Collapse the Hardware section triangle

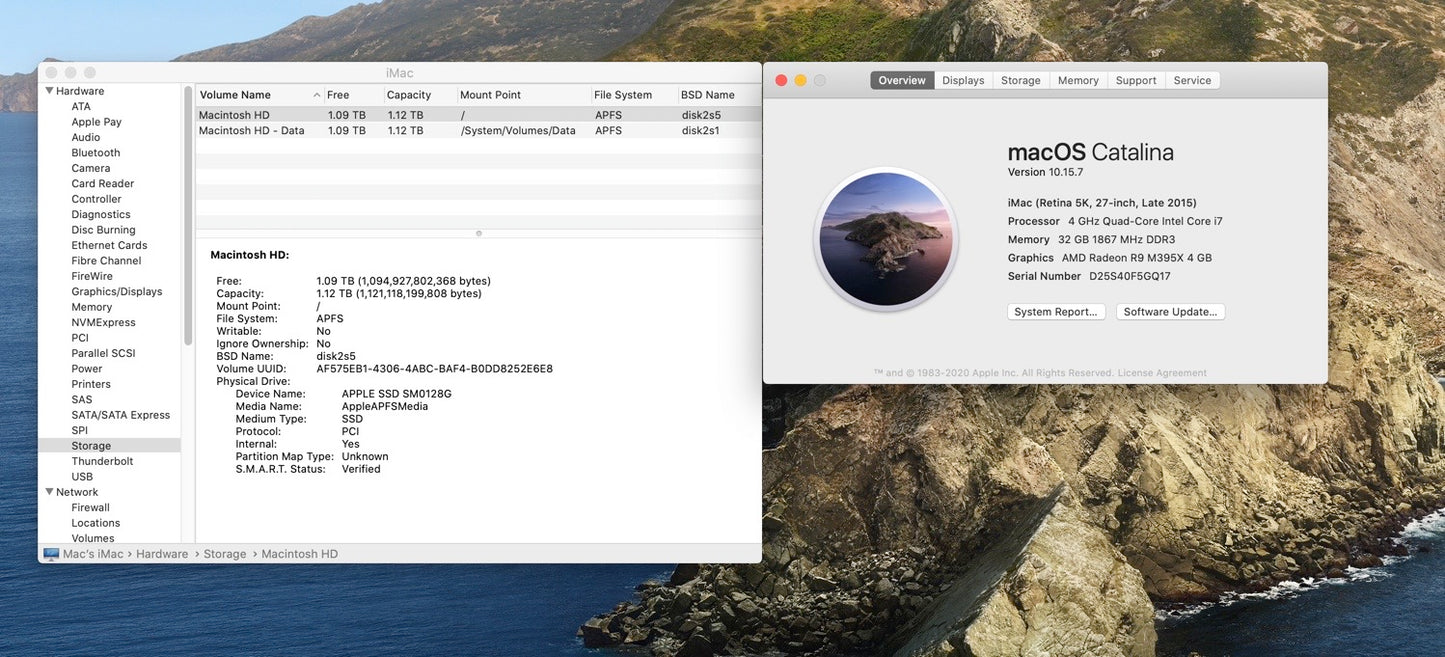[47, 89]
